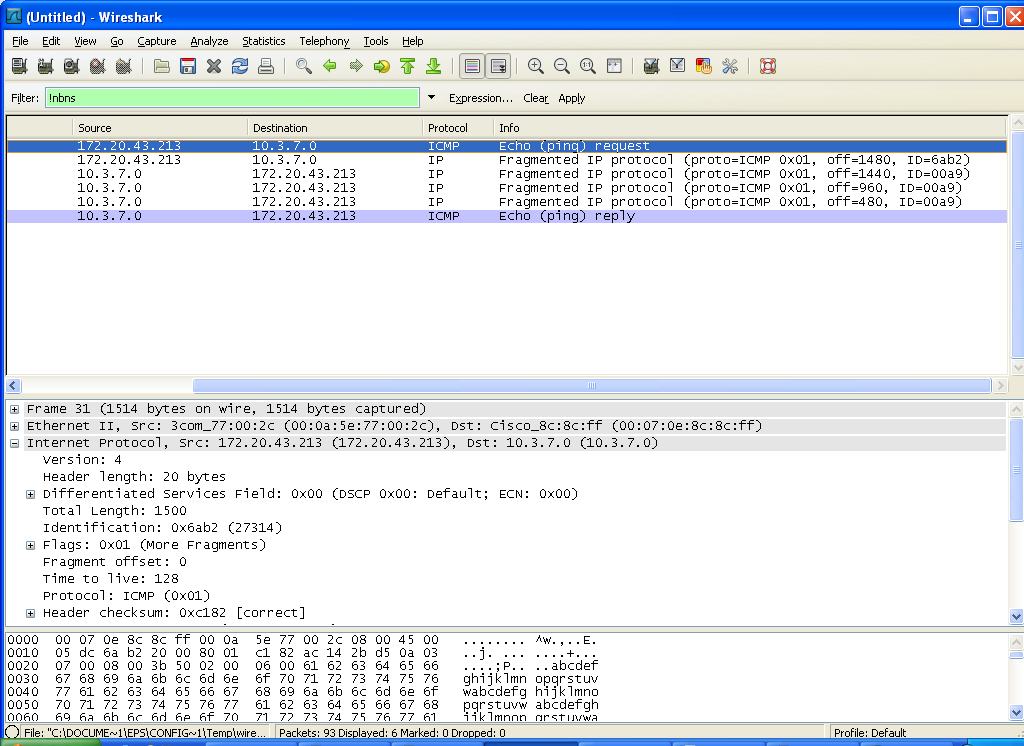Click in the !nbns filter field
The width and height of the screenshot is (1024, 746).
pos(232,98)
